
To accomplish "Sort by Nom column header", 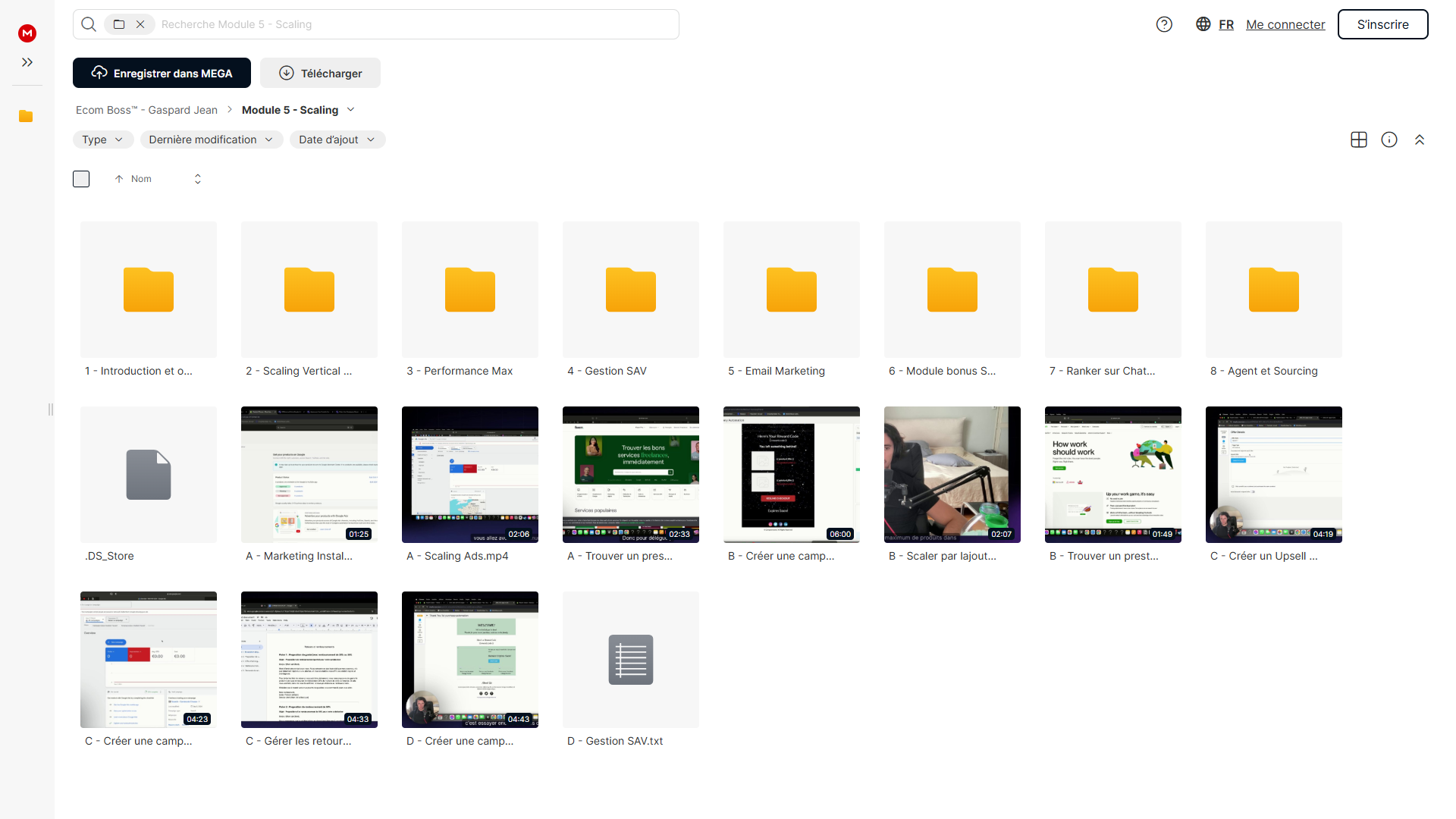I will [141, 179].
